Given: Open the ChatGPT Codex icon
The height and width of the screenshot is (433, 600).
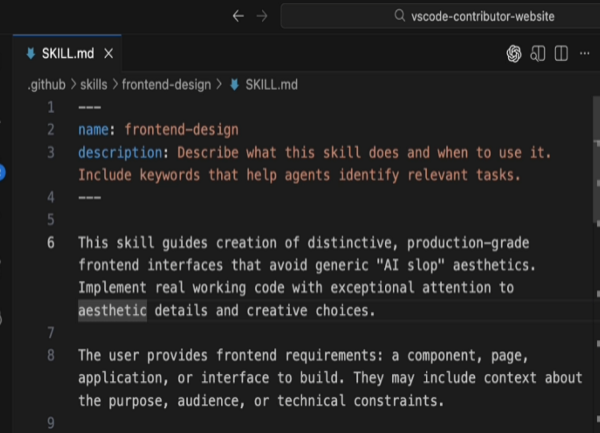Looking at the screenshot, I should coord(514,54).
